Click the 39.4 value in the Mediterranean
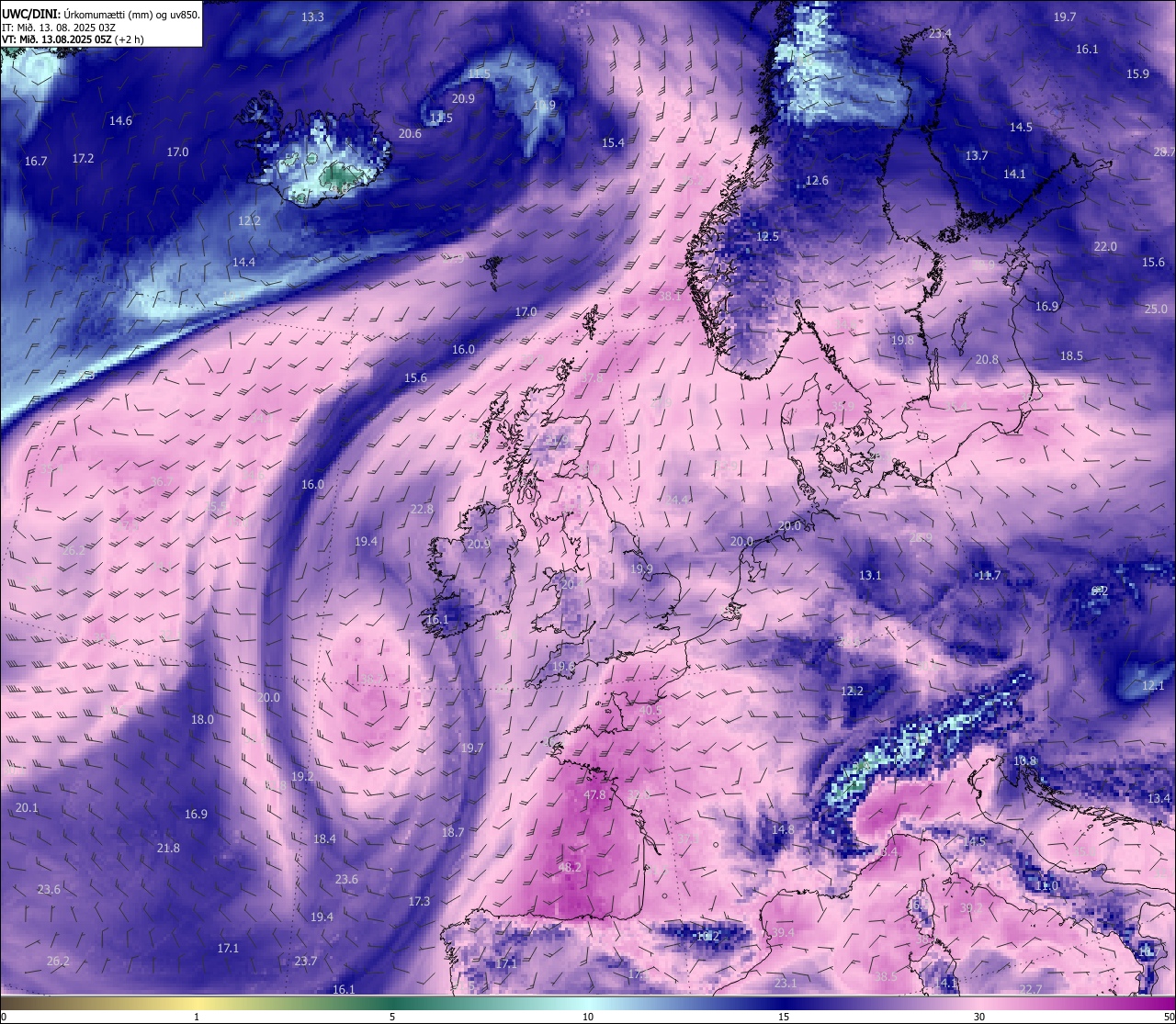 tap(783, 933)
